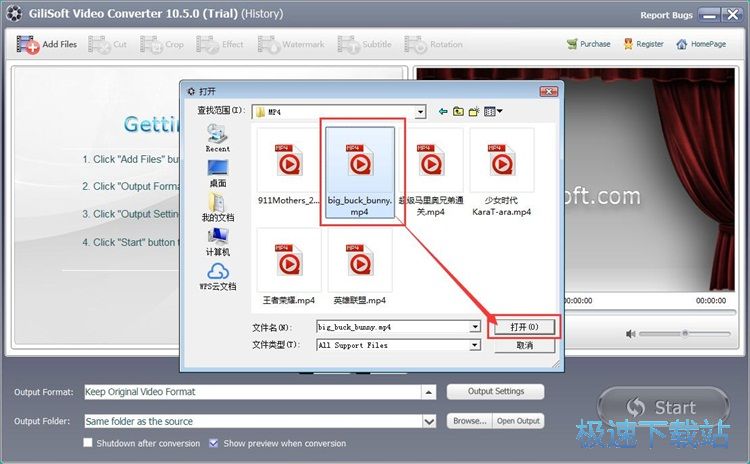Click the preview playback progress bar
Viewport: 750px width, 464px height.
(650, 312)
